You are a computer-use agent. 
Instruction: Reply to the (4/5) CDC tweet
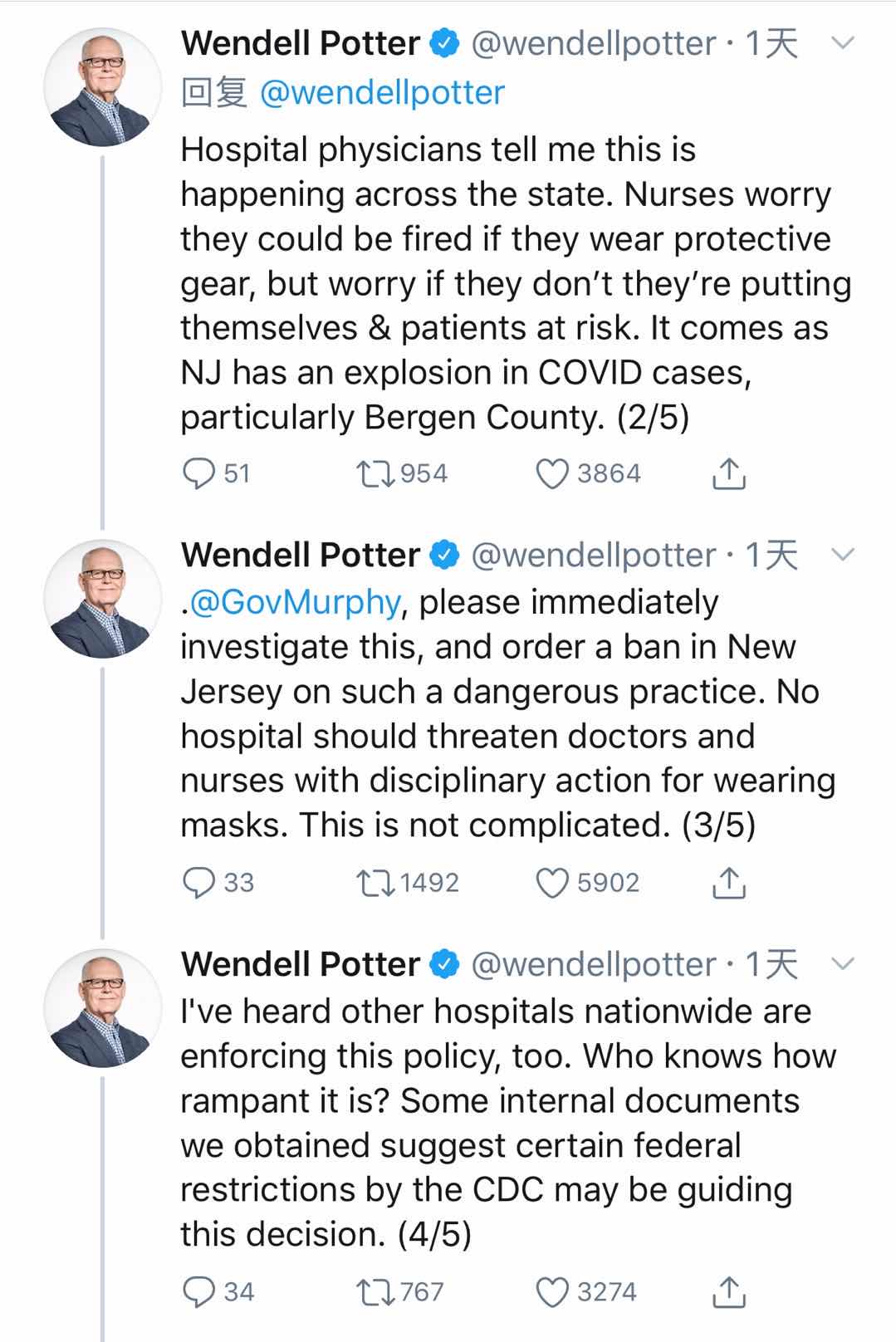(x=198, y=1291)
